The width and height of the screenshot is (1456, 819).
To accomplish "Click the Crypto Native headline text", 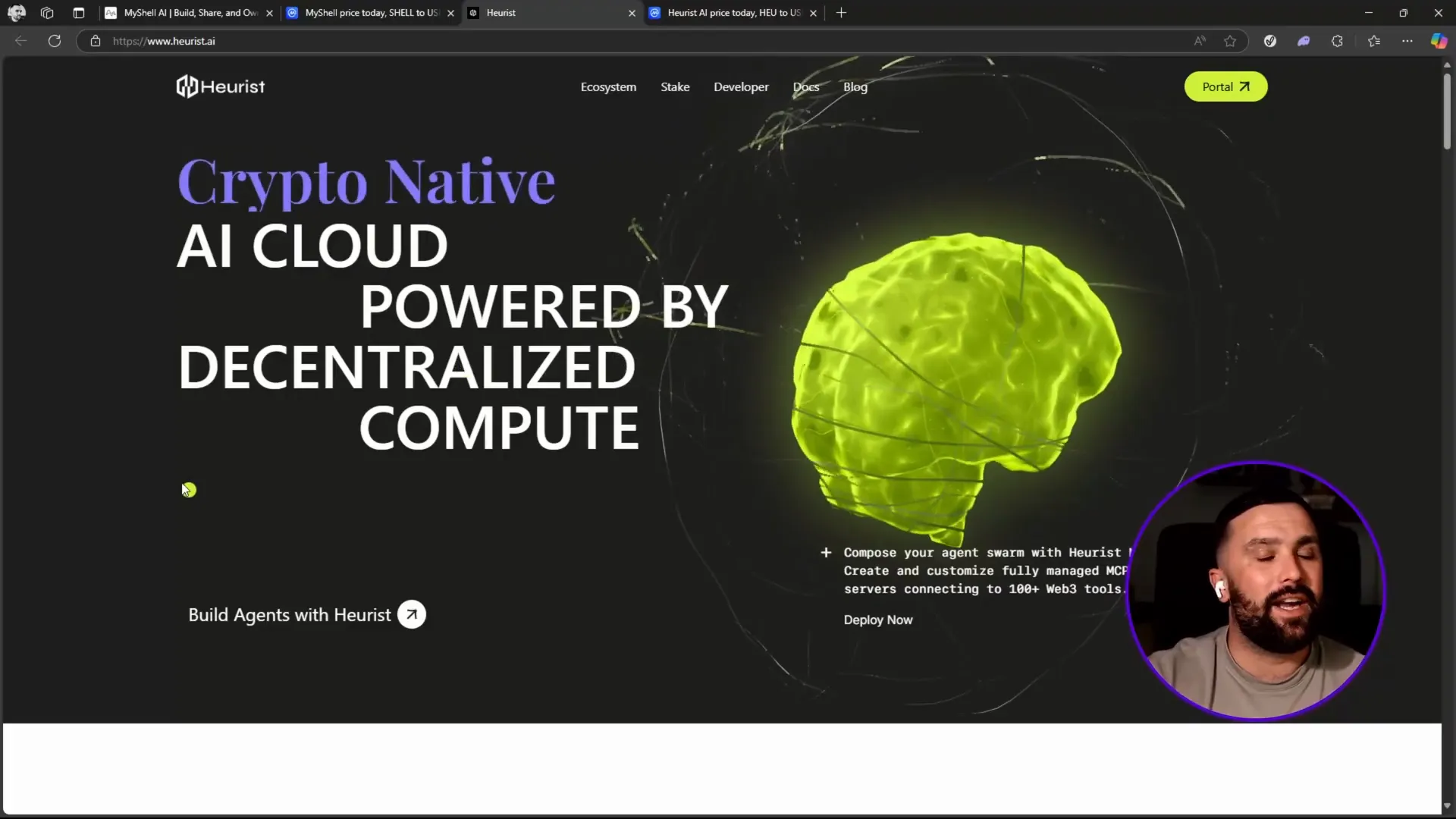I will (366, 182).
